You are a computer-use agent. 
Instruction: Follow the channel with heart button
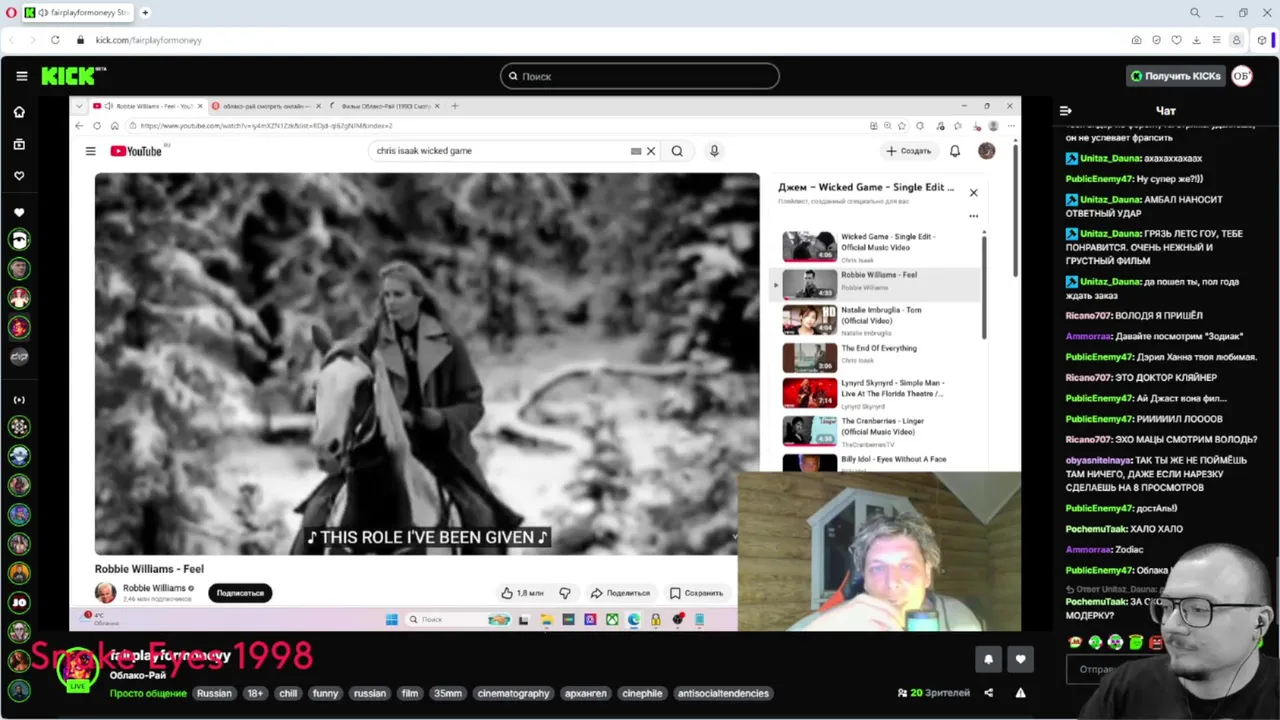[1020, 659]
